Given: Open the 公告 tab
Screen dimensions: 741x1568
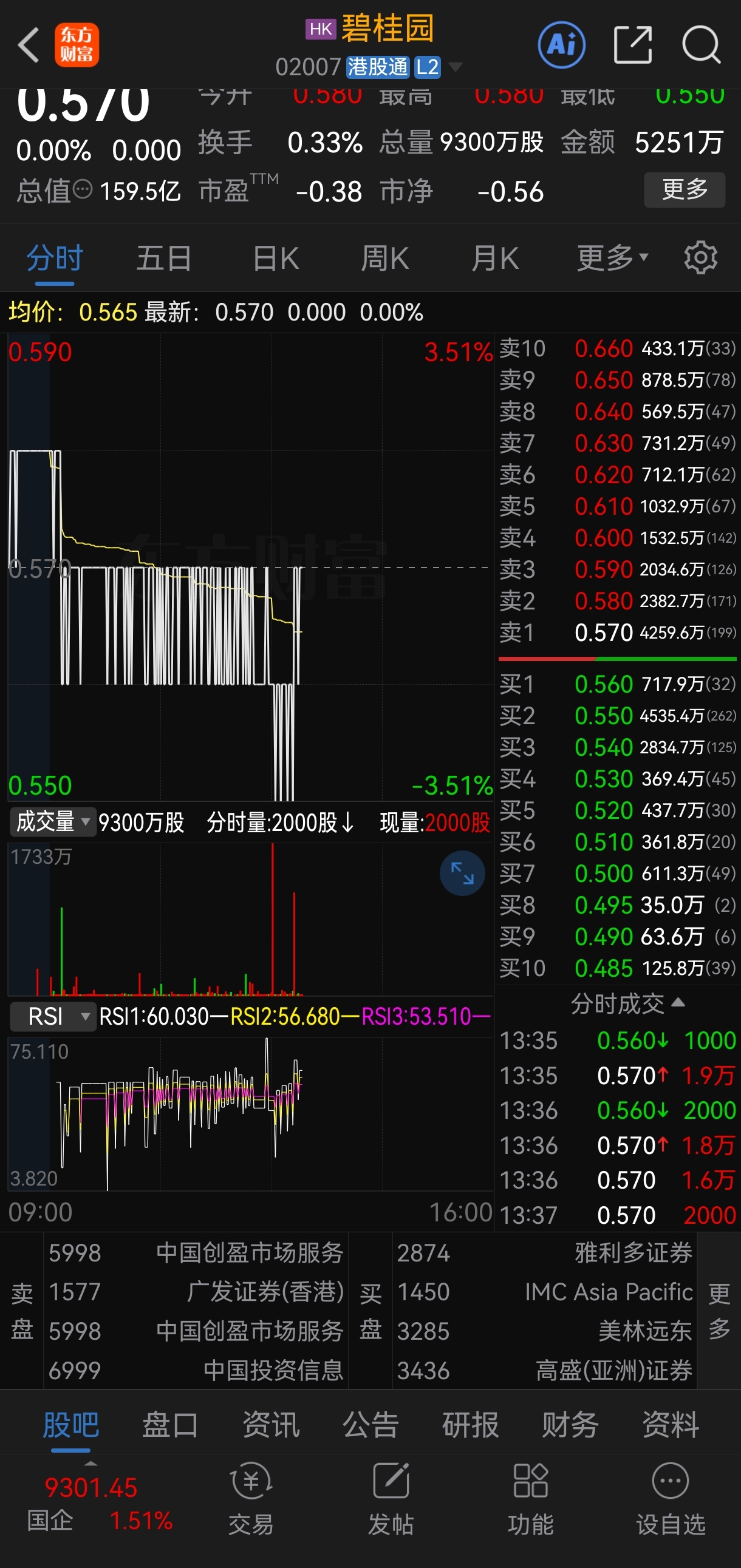Looking at the screenshot, I should tap(371, 1425).
